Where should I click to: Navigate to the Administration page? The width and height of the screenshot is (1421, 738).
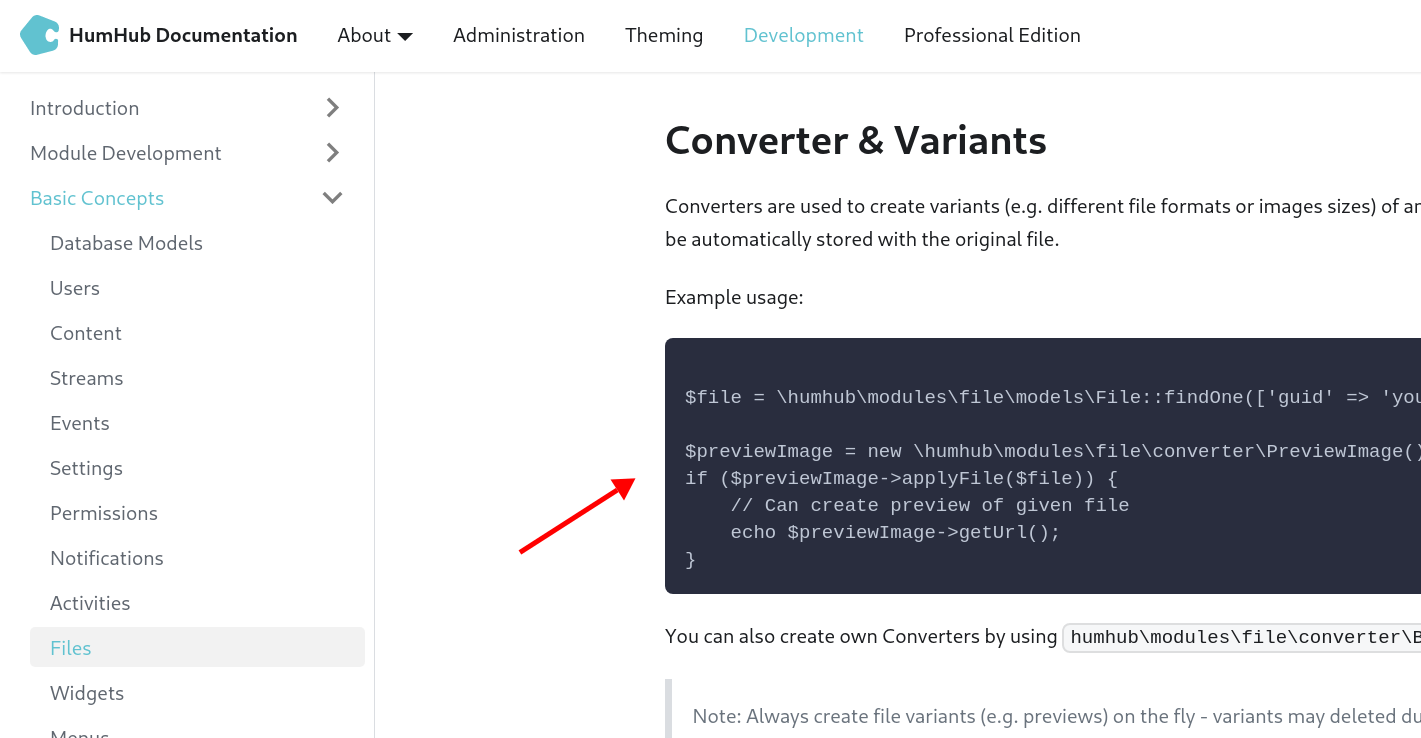(518, 35)
